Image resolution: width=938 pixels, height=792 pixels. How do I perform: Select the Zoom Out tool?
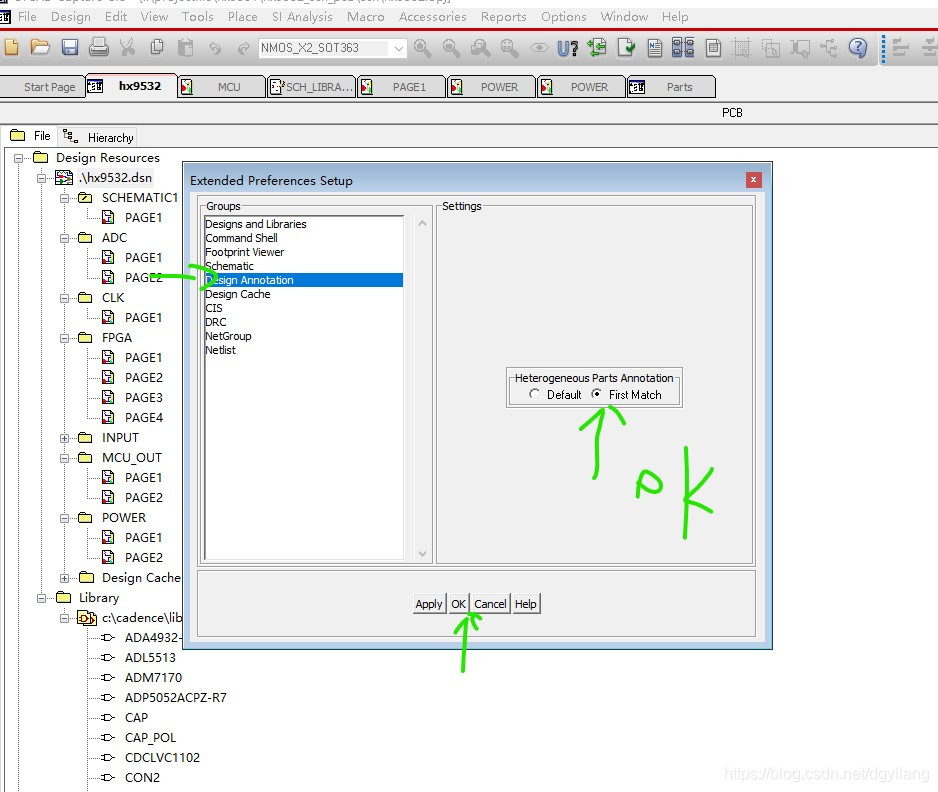(451, 47)
